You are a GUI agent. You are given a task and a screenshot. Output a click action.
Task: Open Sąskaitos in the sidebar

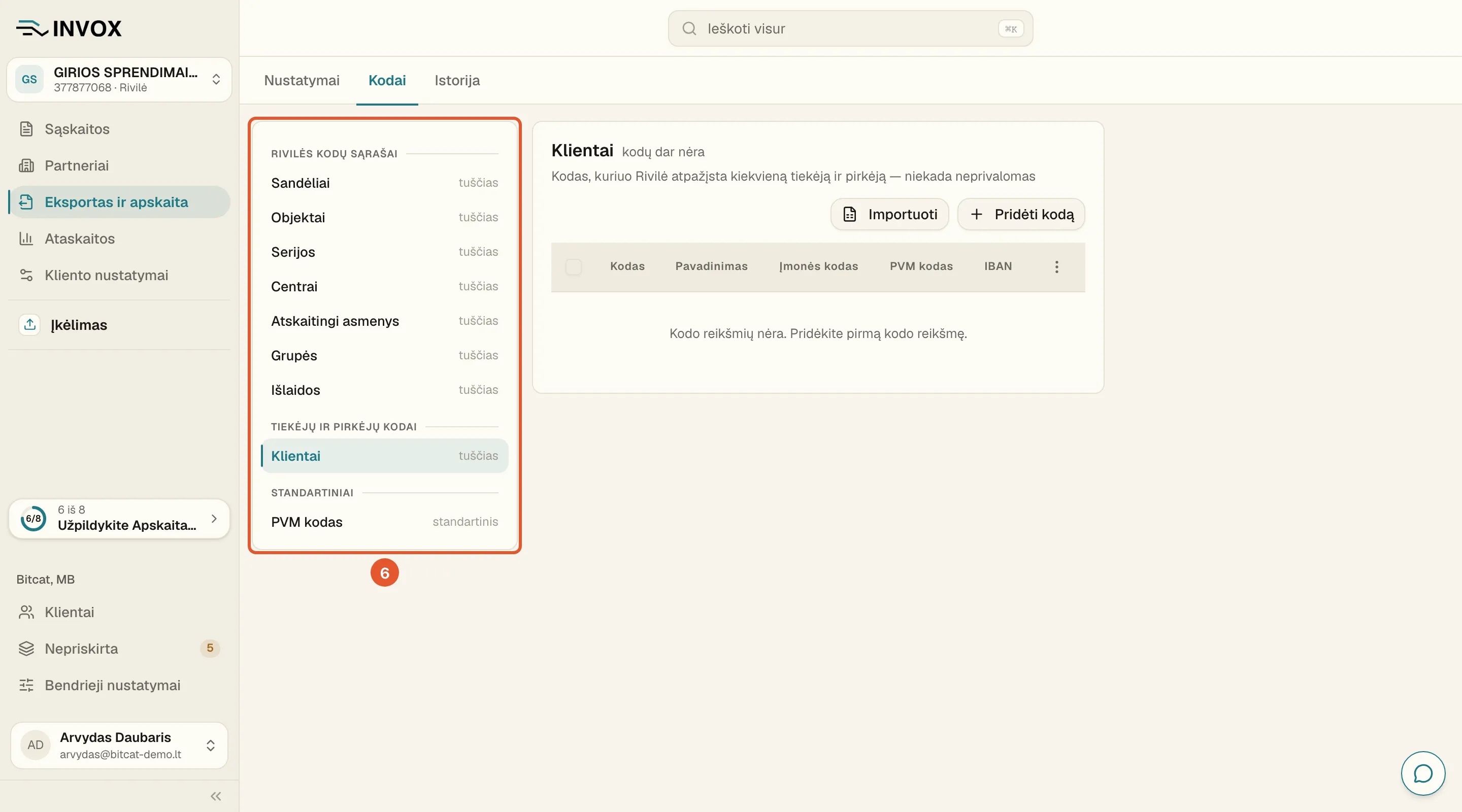[119, 129]
